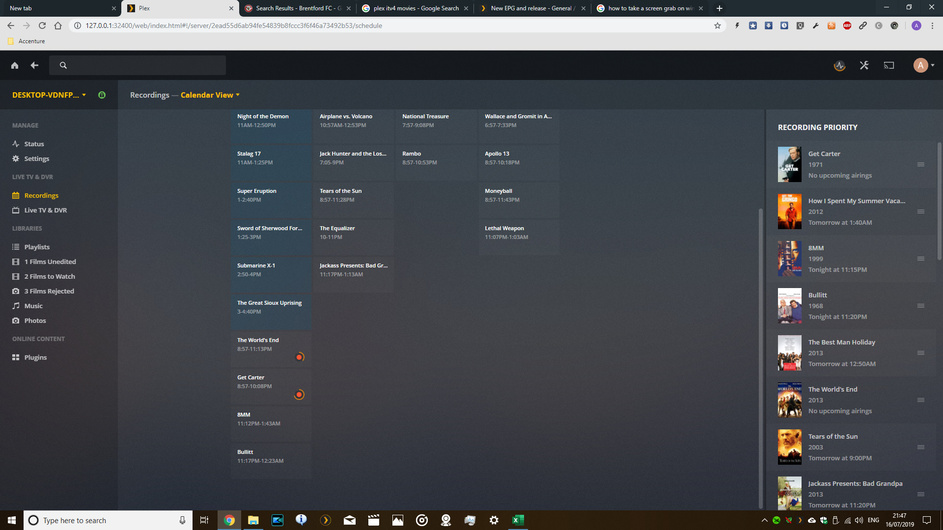Open Rambo calendar entry
Image resolution: width=943 pixels, height=530 pixels.
click(436, 162)
